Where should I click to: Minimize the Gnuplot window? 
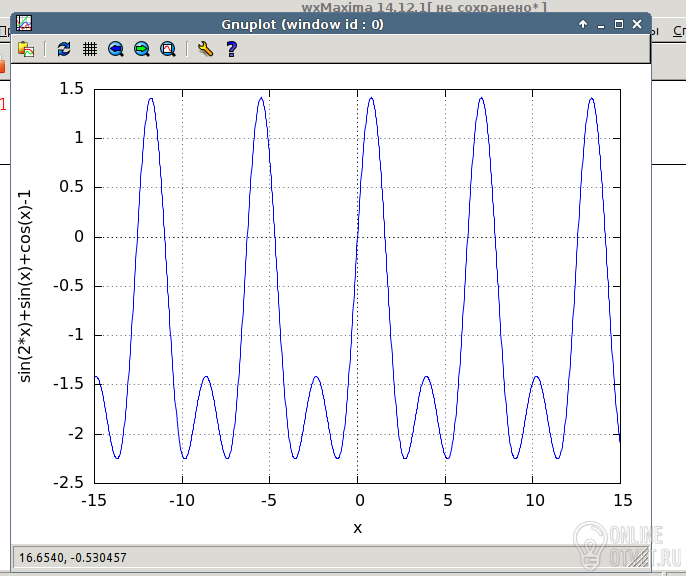tap(601, 25)
